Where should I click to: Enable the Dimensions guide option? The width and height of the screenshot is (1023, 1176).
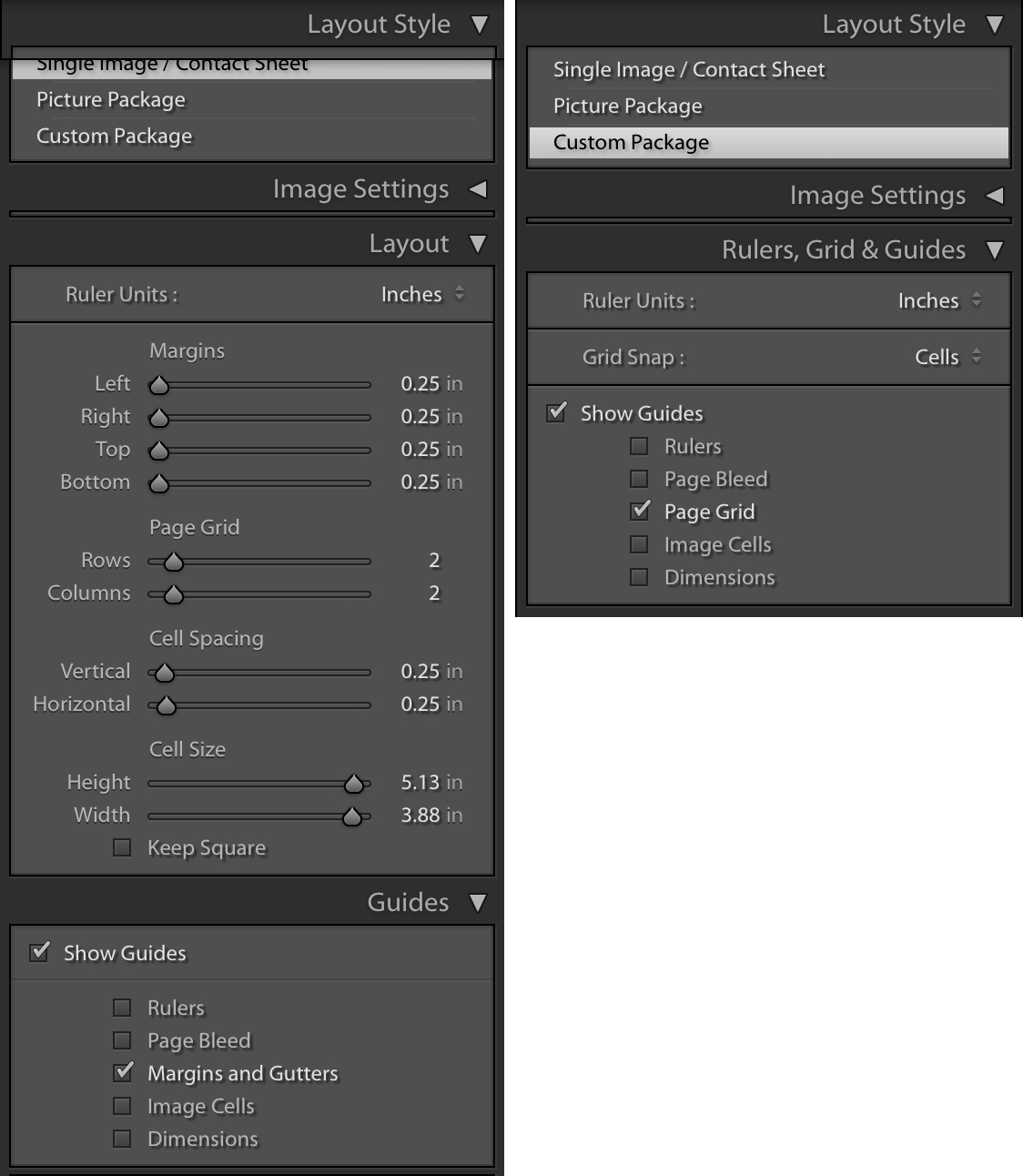pyautogui.click(x=122, y=1139)
